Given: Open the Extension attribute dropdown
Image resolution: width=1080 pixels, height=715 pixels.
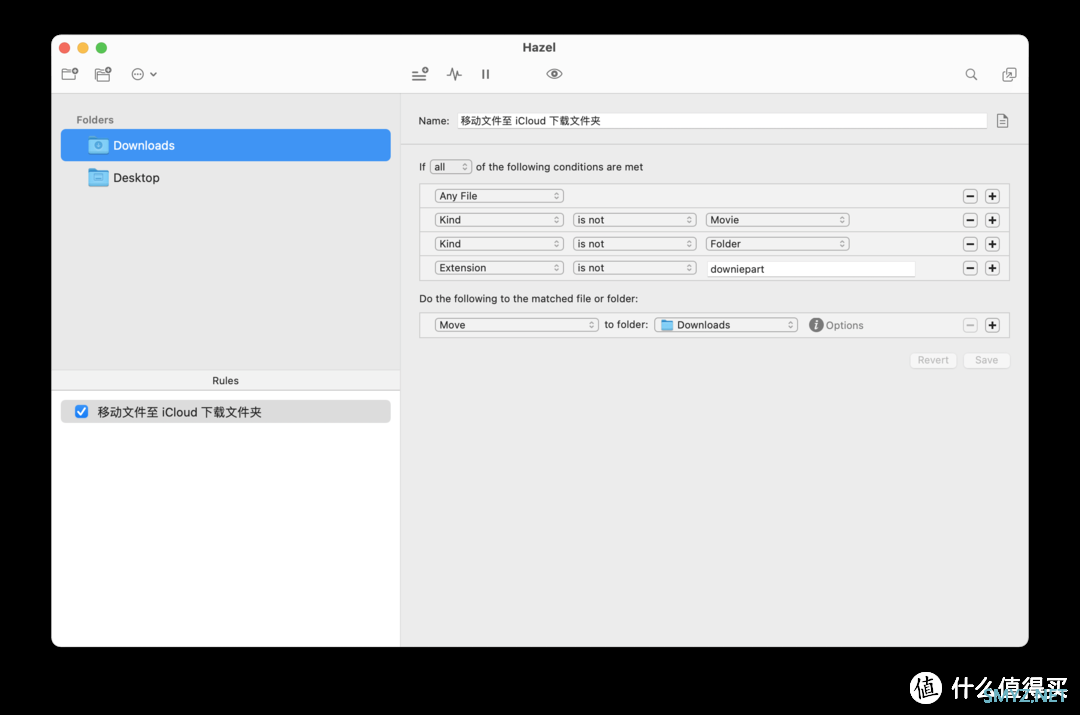Looking at the screenshot, I should pos(499,268).
